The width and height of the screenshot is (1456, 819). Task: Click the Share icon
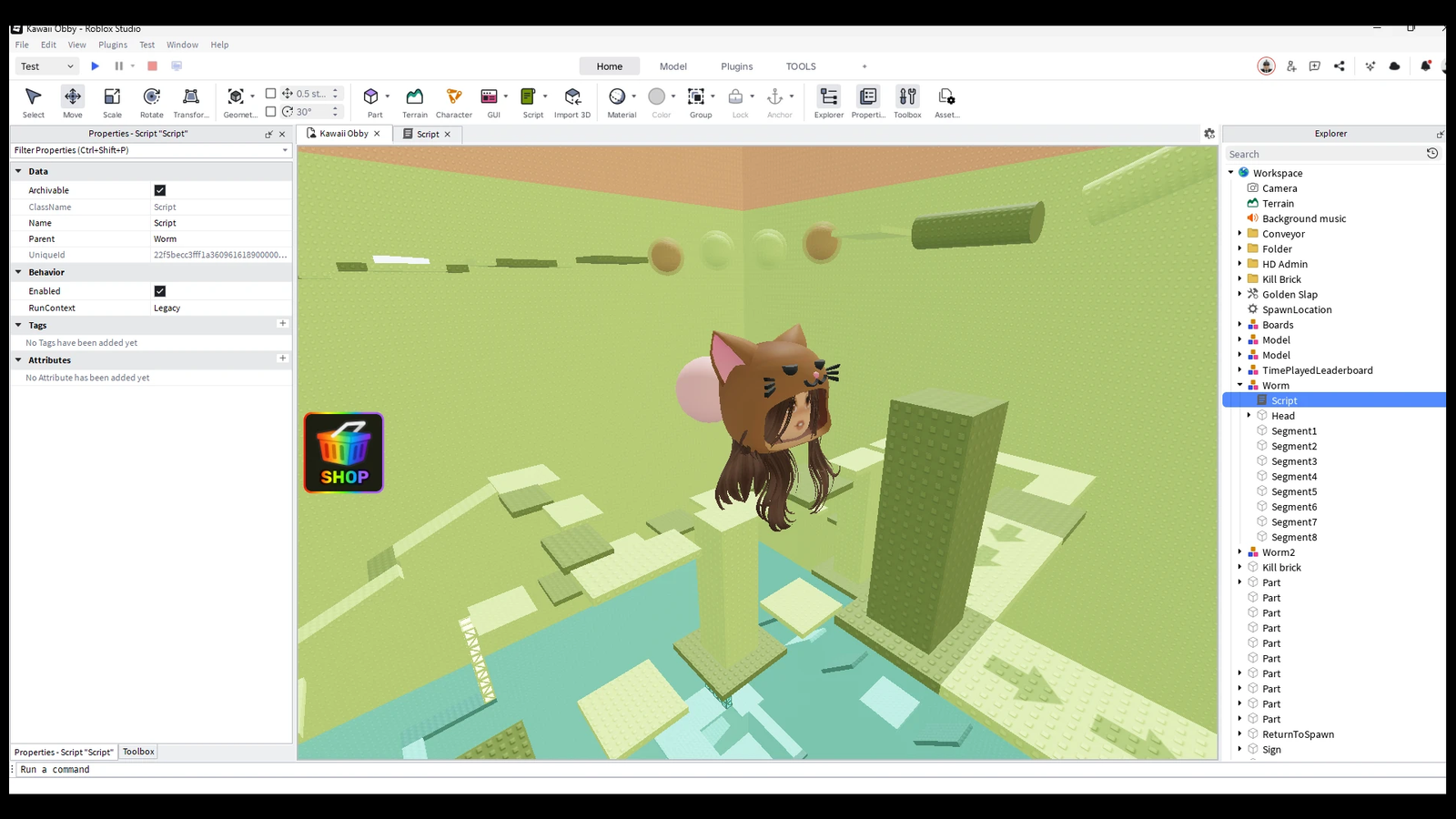(x=1340, y=66)
